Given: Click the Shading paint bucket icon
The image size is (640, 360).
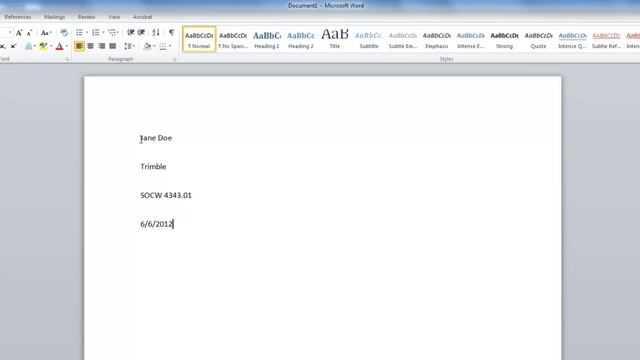Looking at the screenshot, I should pos(147,46).
